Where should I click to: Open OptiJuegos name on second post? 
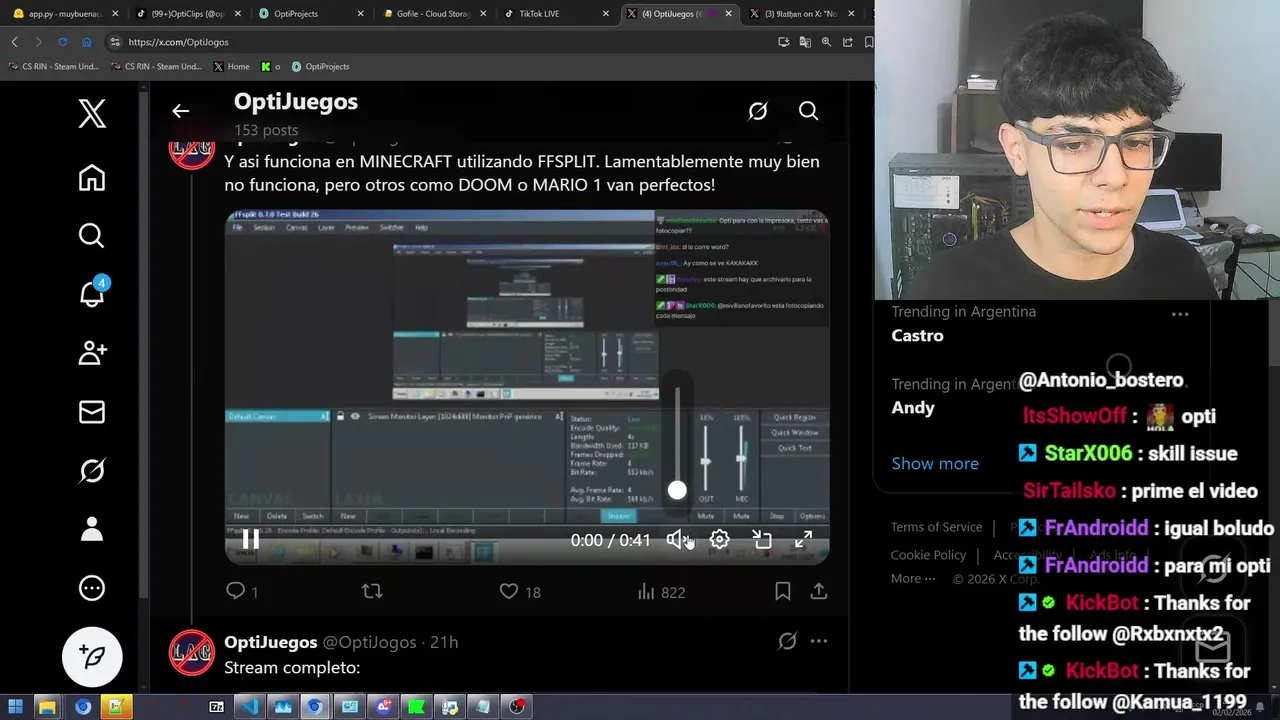(x=271, y=642)
